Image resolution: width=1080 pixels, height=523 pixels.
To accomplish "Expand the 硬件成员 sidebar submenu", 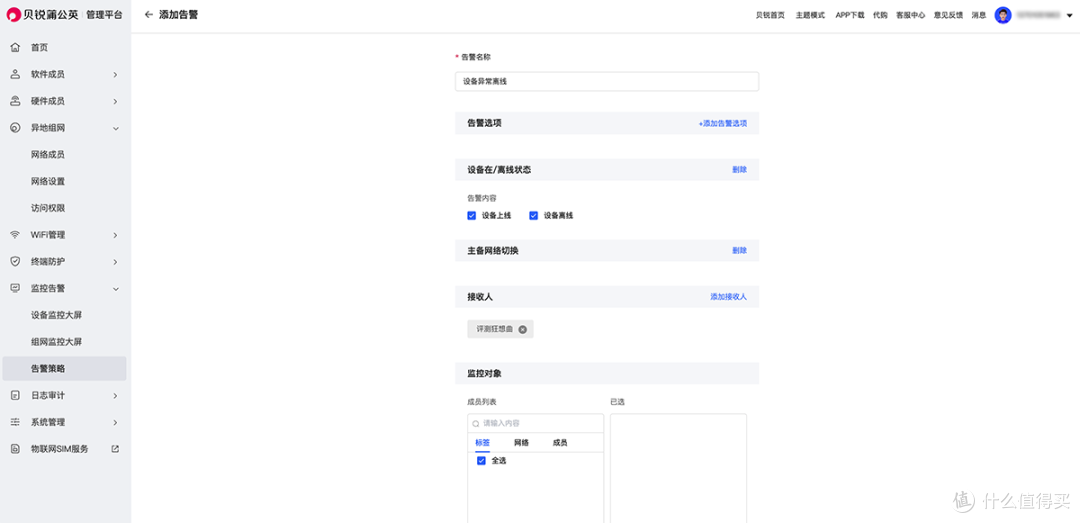I will coord(115,101).
